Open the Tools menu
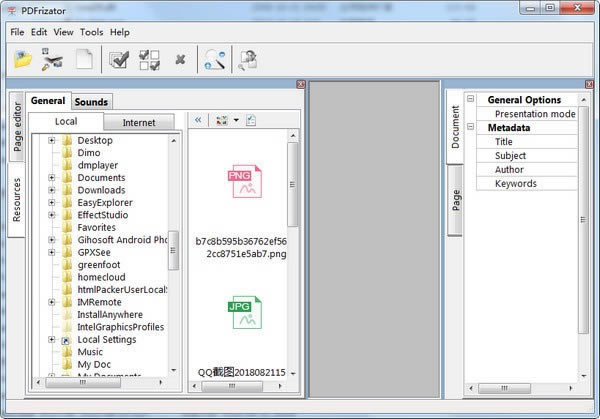600x419 pixels. [91, 32]
